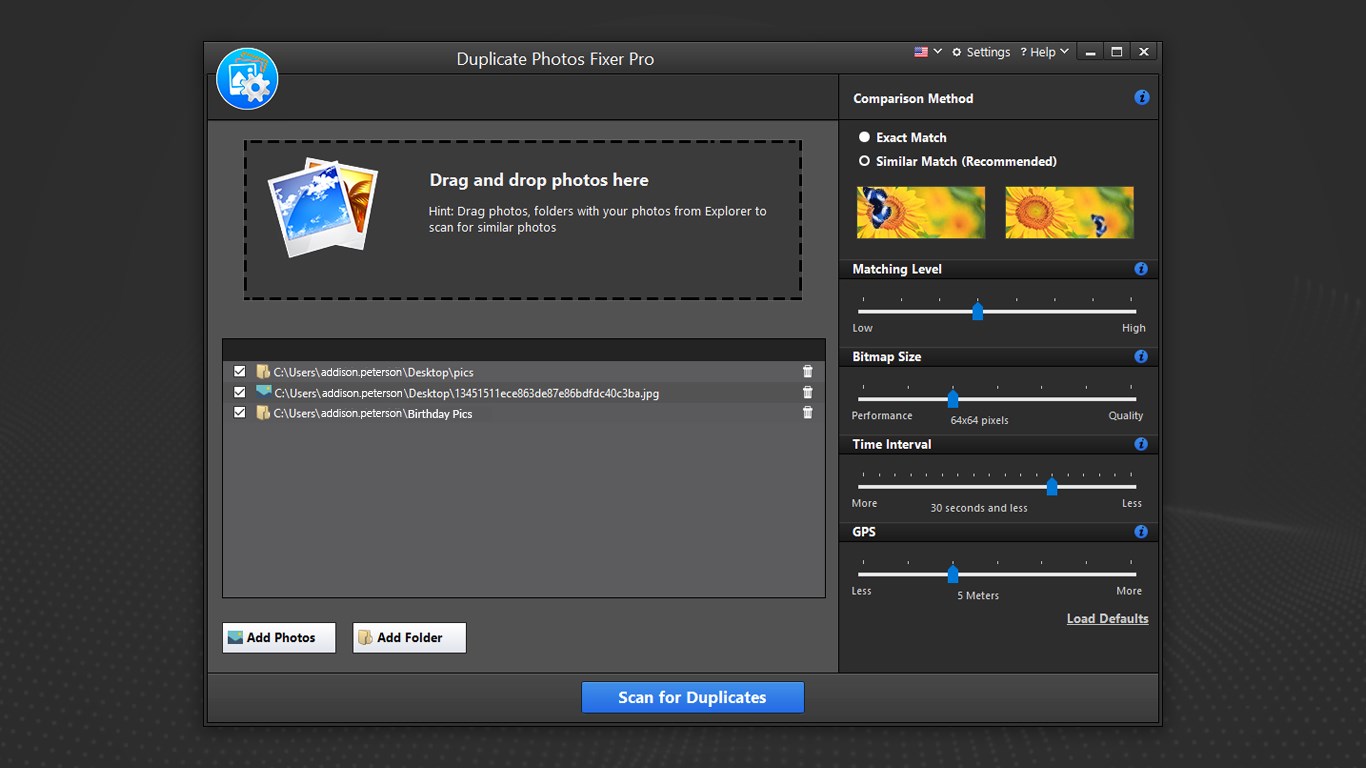This screenshot has width=1366, height=768.
Task: Click the 'Performance' bitmap label
Action: point(882,415)
